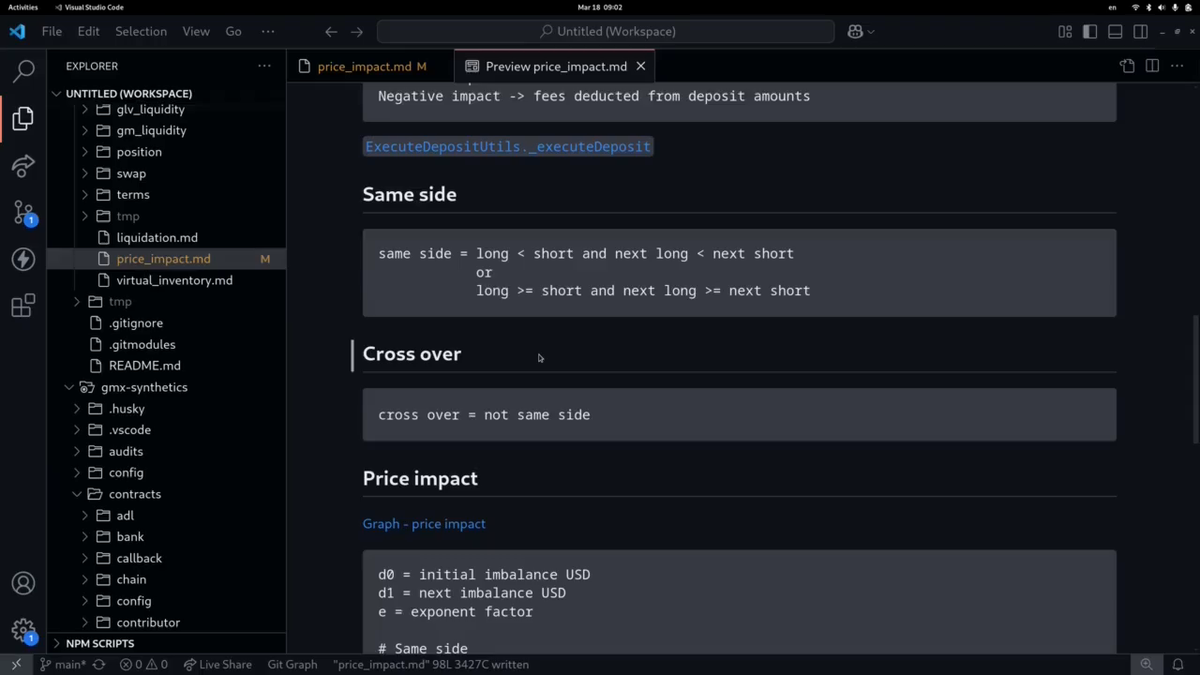Image resolution: width=1200 pixels, height=675 pixels.
Task: Switch to the price_impact.md editor tab
Action: click(x=364, y=66)
